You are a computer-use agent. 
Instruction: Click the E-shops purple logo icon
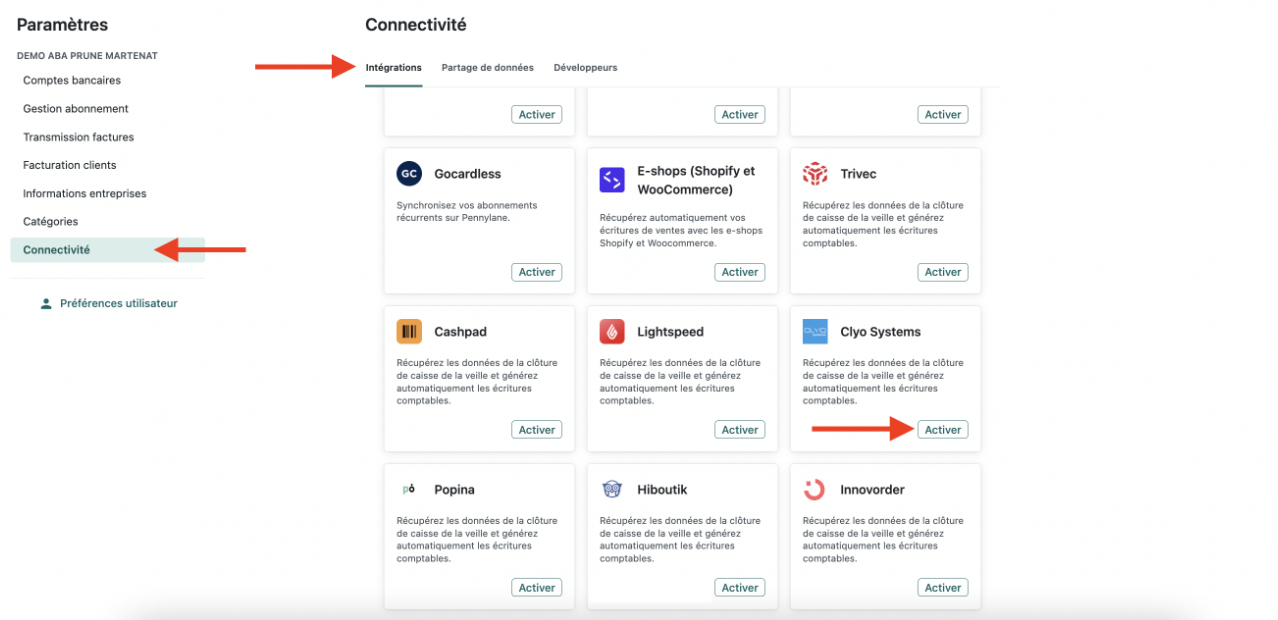pyautogui.click(x=612, y=180)
